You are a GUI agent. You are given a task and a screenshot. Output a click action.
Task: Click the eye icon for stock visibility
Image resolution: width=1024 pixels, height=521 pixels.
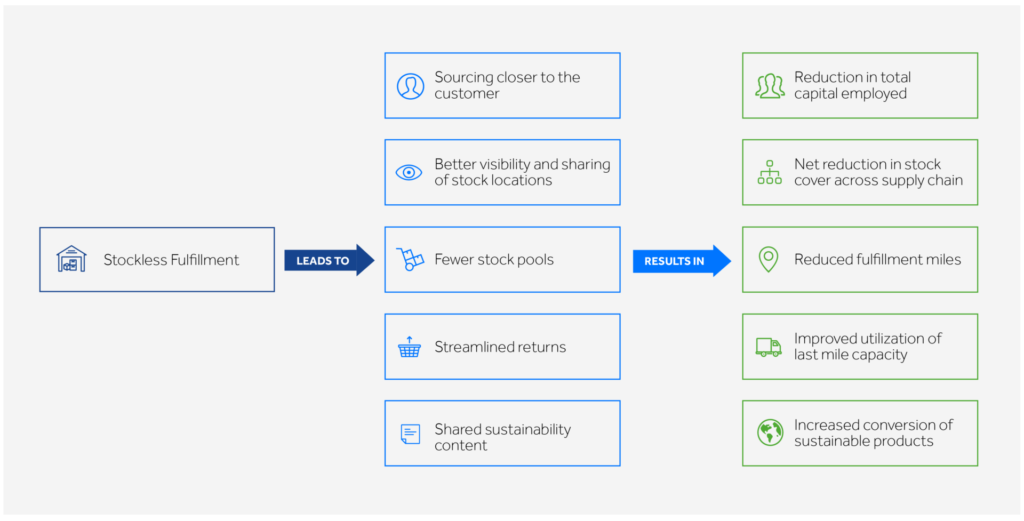409,172
